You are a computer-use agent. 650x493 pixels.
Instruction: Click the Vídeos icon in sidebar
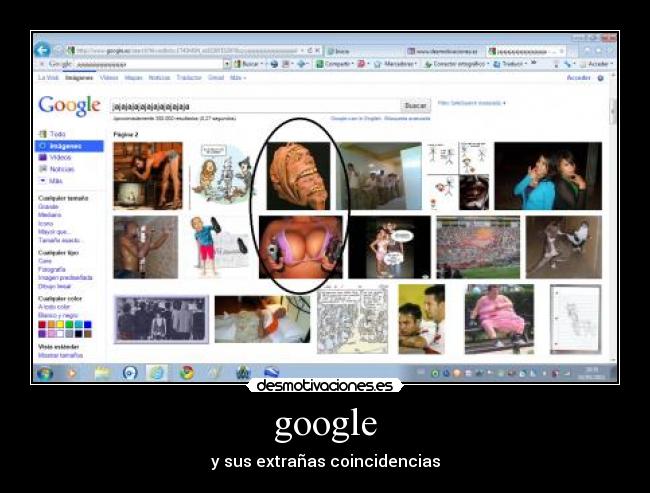tap(42, 158)
